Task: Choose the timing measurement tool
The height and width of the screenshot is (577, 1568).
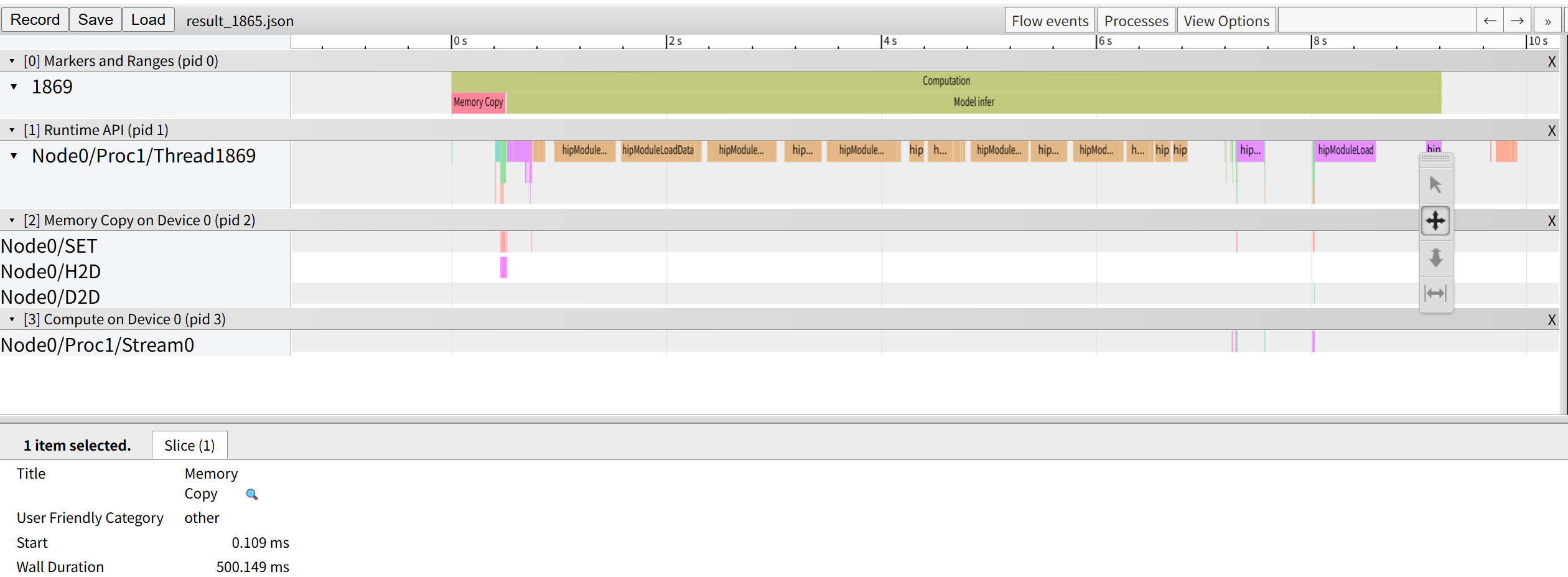Action: (1436, 293)
